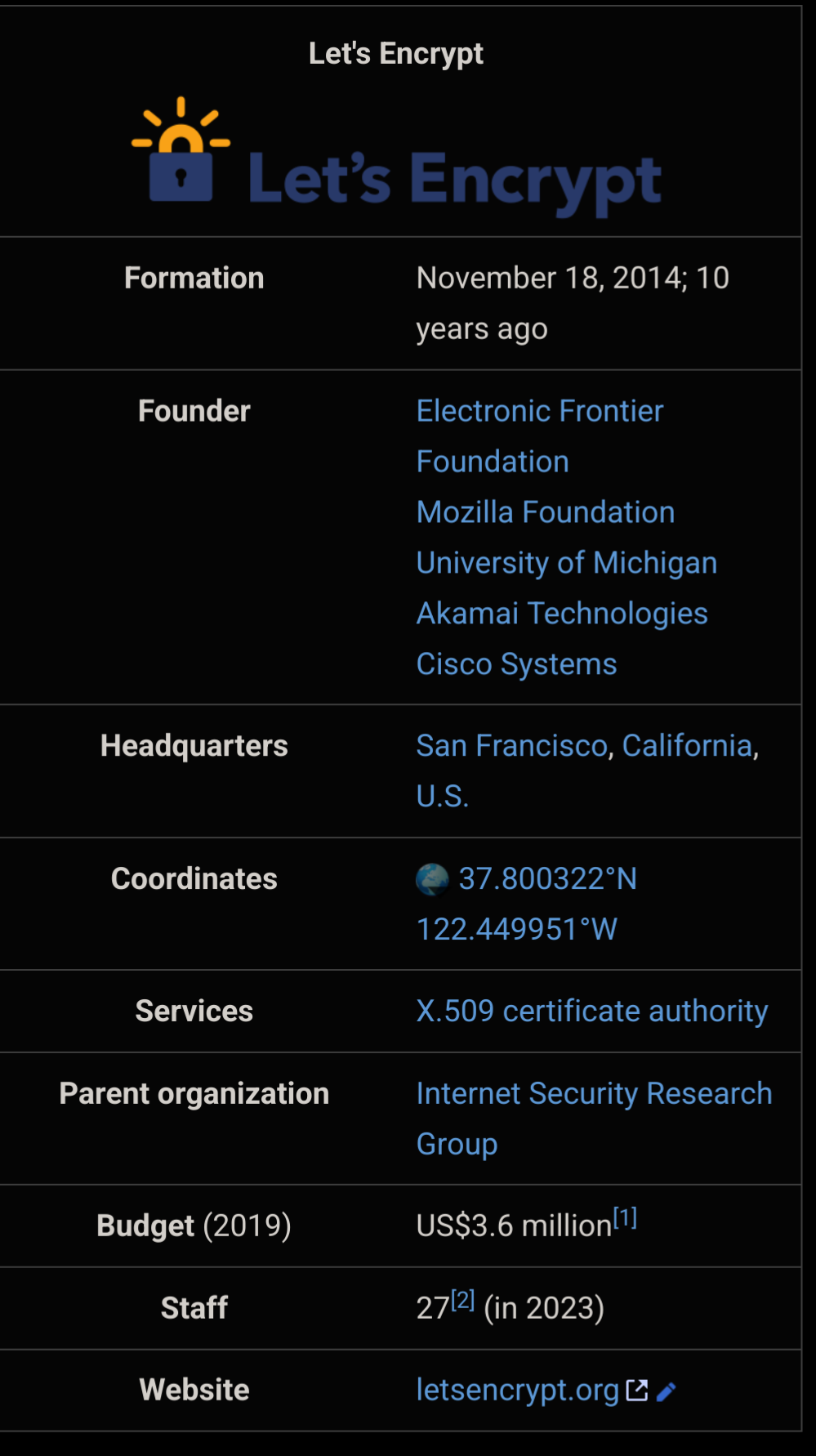Click the globe coordinates icon

pyautogui.click(x=432, y=879)
